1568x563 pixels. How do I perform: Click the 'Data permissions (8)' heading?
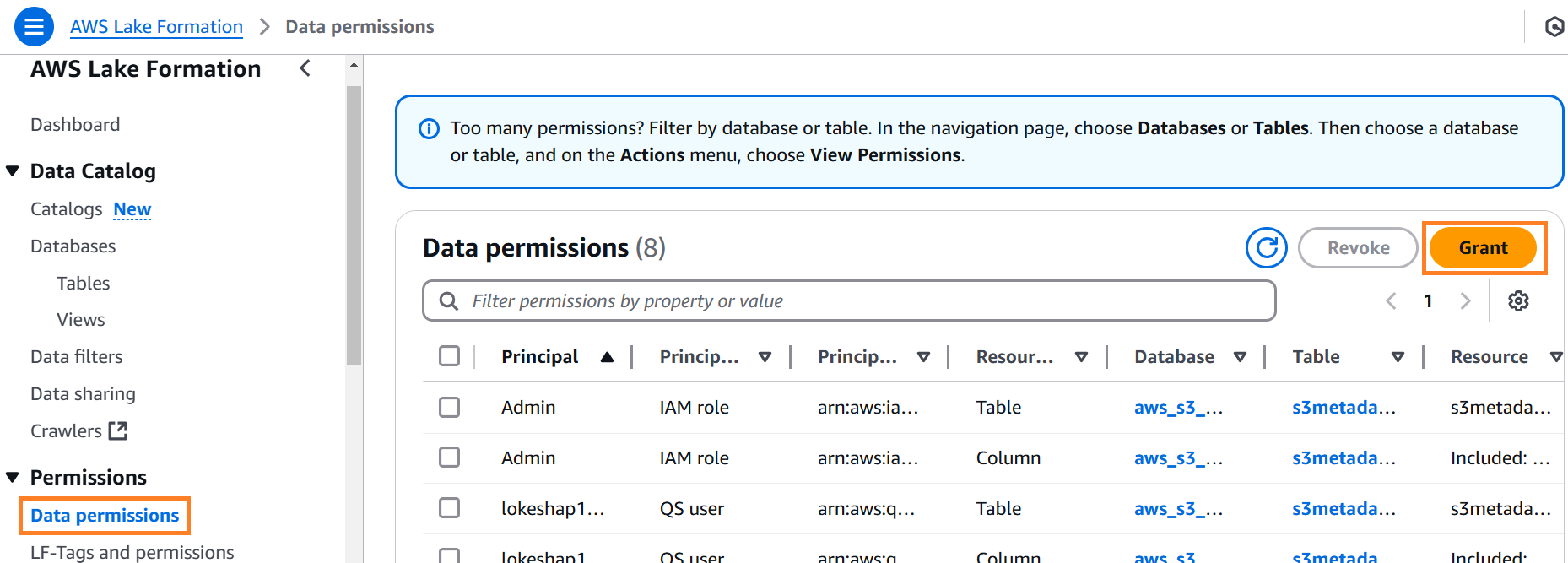(543, 248)
